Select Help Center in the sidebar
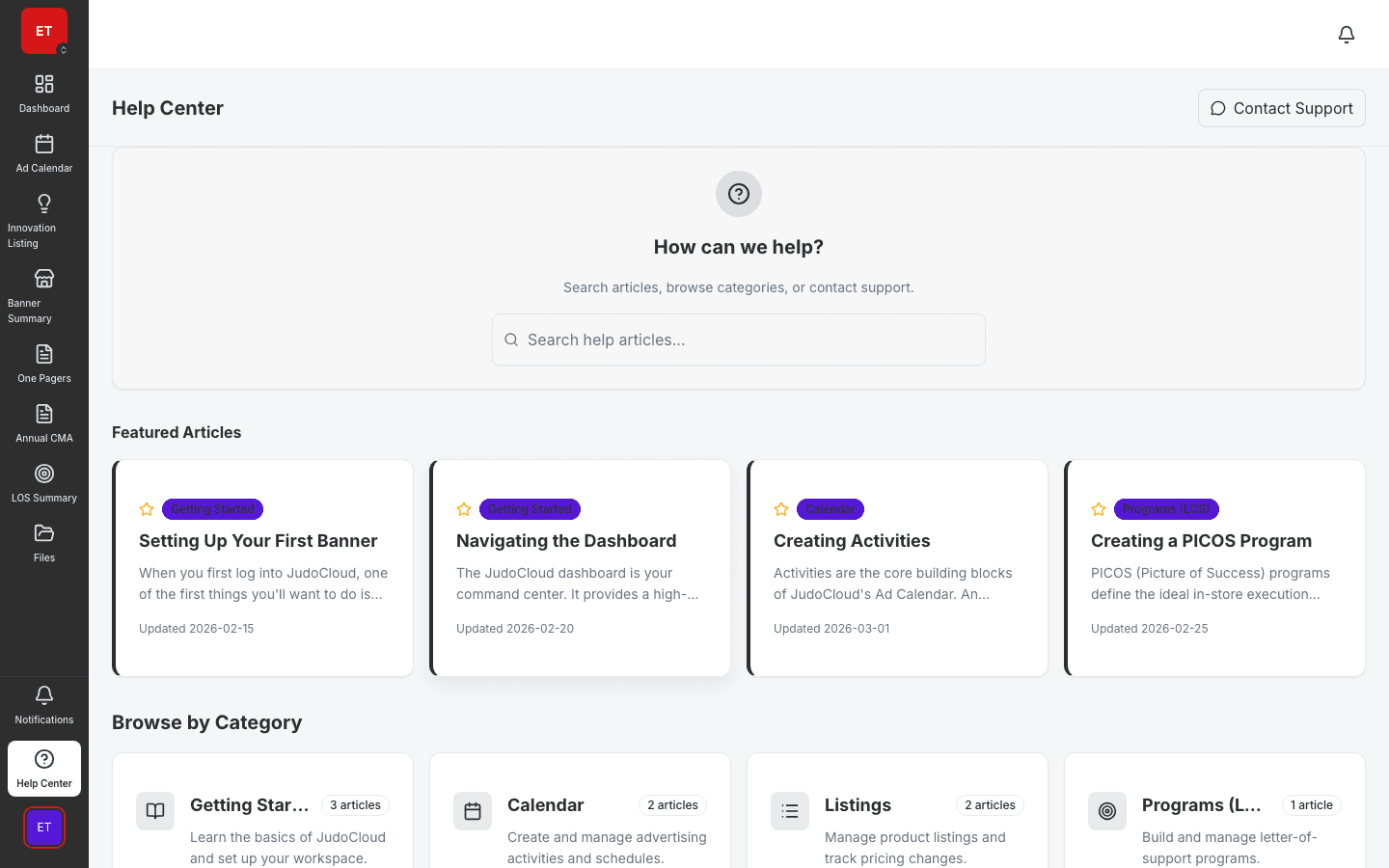1389x868 pixels. point(44,769)
